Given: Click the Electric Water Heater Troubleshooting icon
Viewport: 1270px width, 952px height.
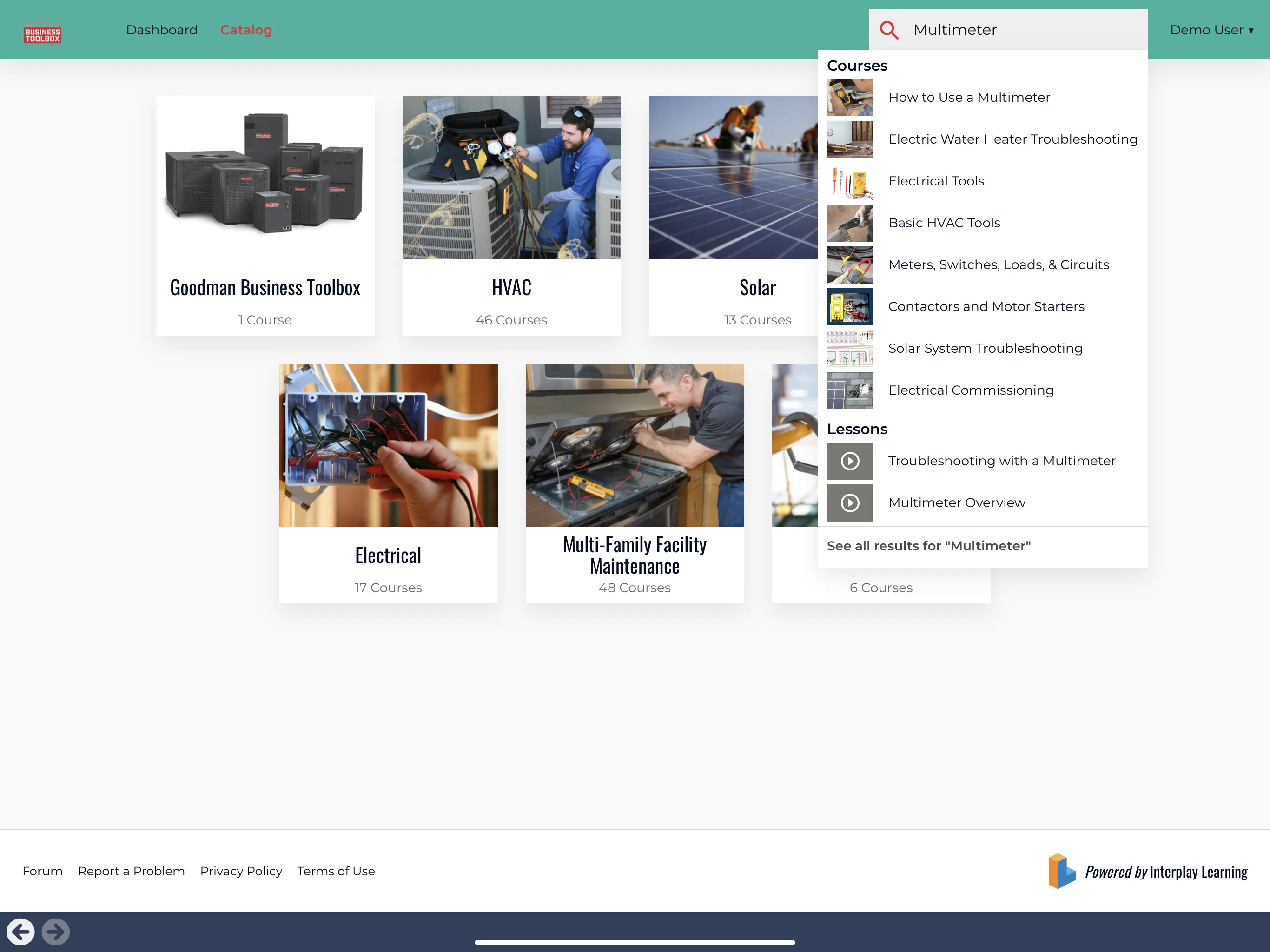Looking at the screenshot, I should pos(851,139).
